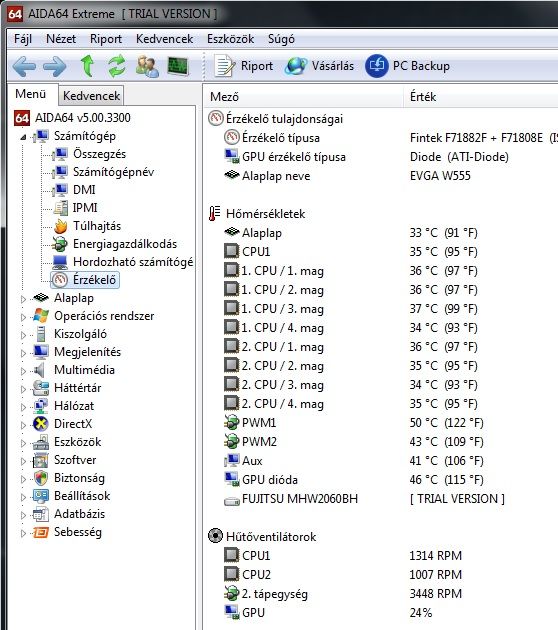558x630 pixels.
Task: Select Számítógépnév in the tree
Action: [x=113, y=172]
